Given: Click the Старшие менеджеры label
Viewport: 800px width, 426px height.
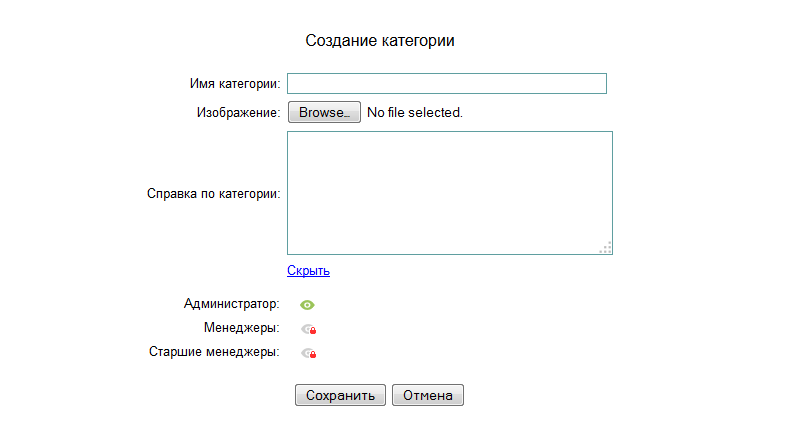Looking at the screenshot, I should click(x=214, y=351).
